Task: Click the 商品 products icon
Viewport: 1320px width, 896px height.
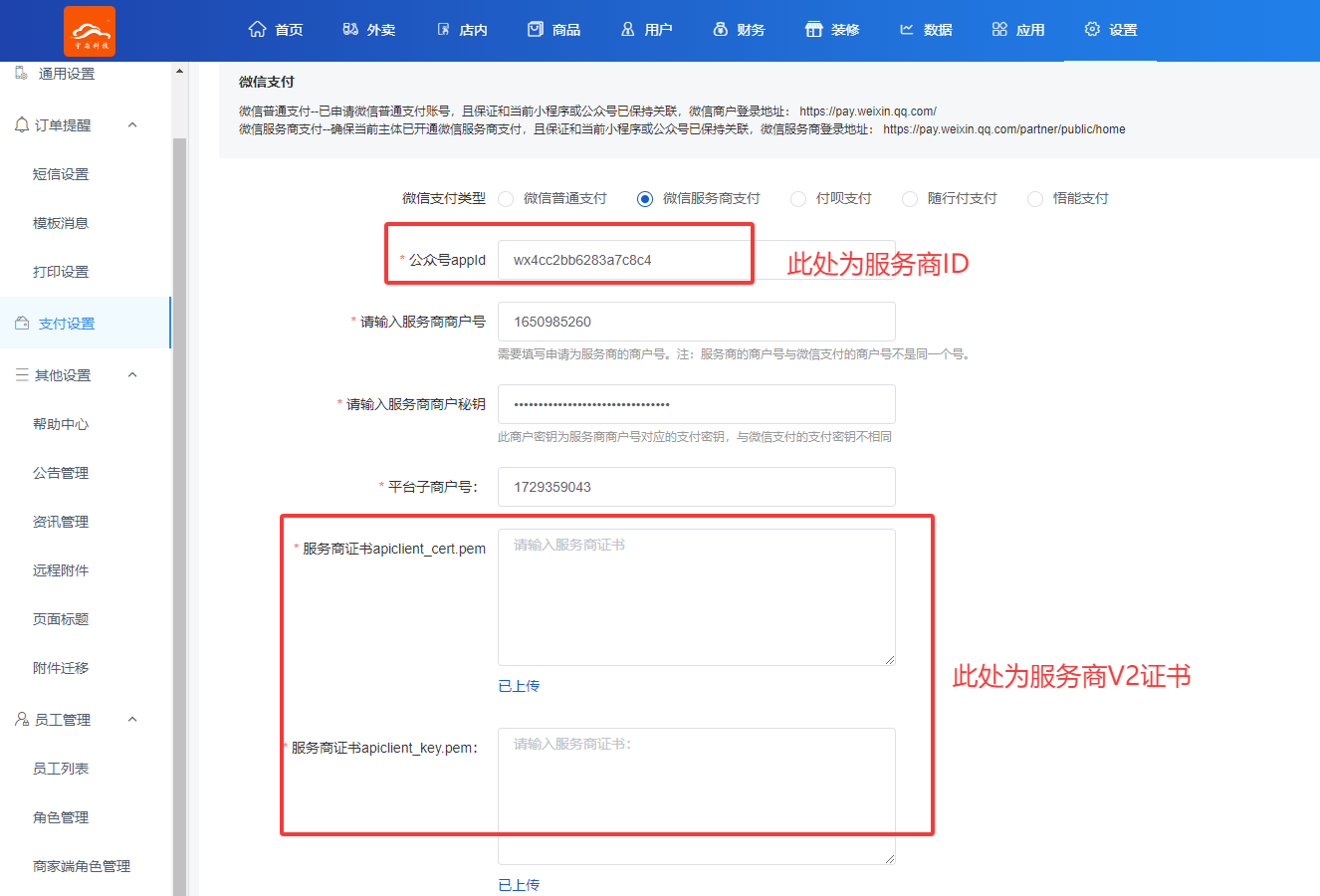Action: point(536,29)
